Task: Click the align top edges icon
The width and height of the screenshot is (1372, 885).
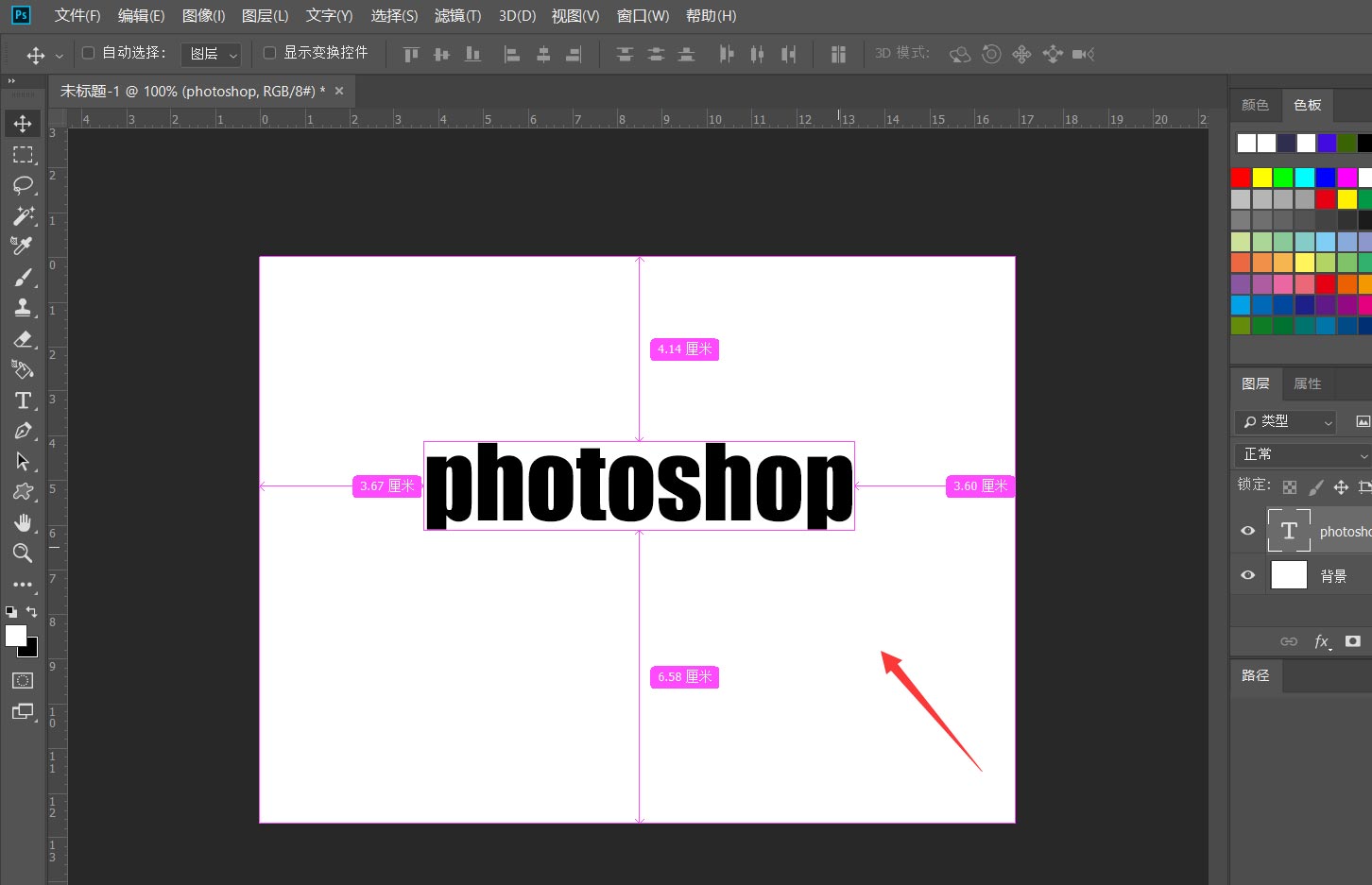Action: coord(411,54)
